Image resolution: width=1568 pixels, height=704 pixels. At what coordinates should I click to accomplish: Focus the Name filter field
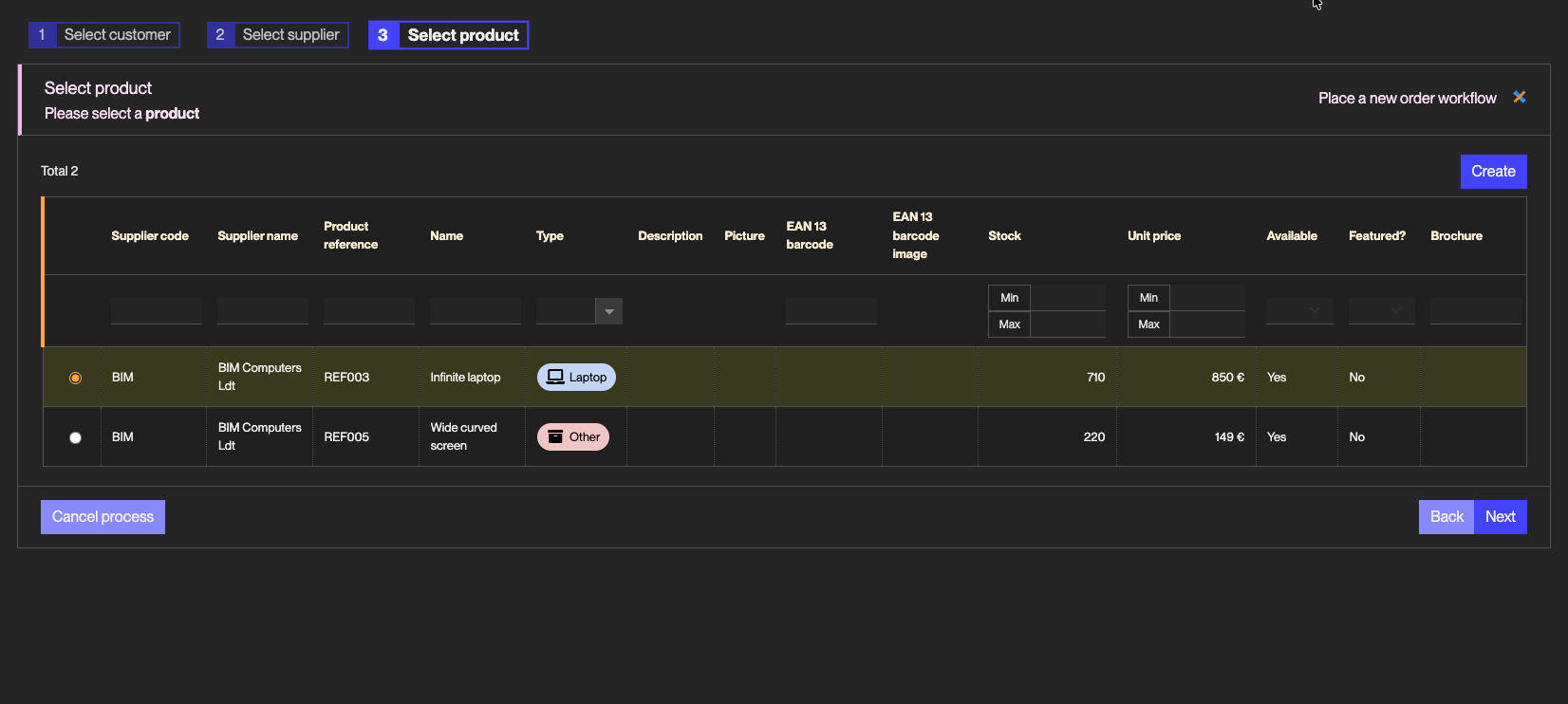click(x=476, y=311)
